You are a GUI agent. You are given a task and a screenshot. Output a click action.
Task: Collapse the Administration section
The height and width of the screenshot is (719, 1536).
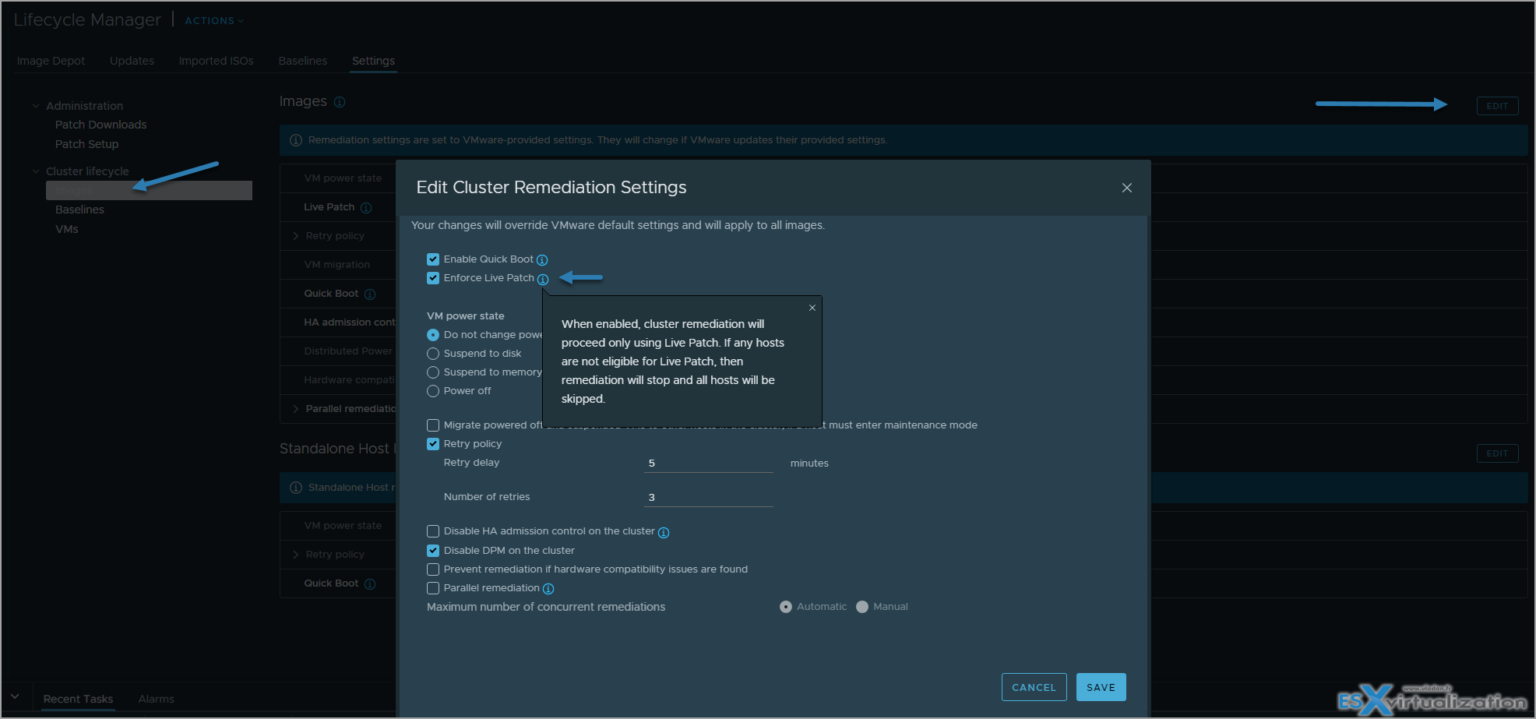[35, 105]
